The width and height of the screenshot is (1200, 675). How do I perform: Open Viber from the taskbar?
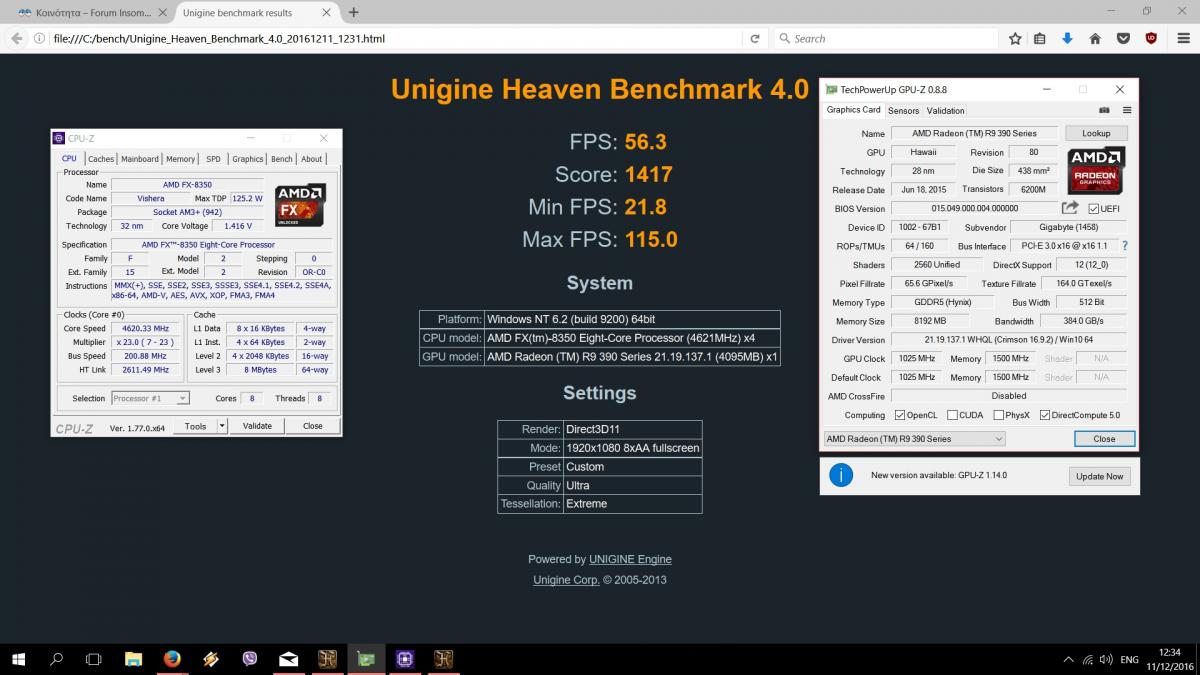tap(250, 659)
